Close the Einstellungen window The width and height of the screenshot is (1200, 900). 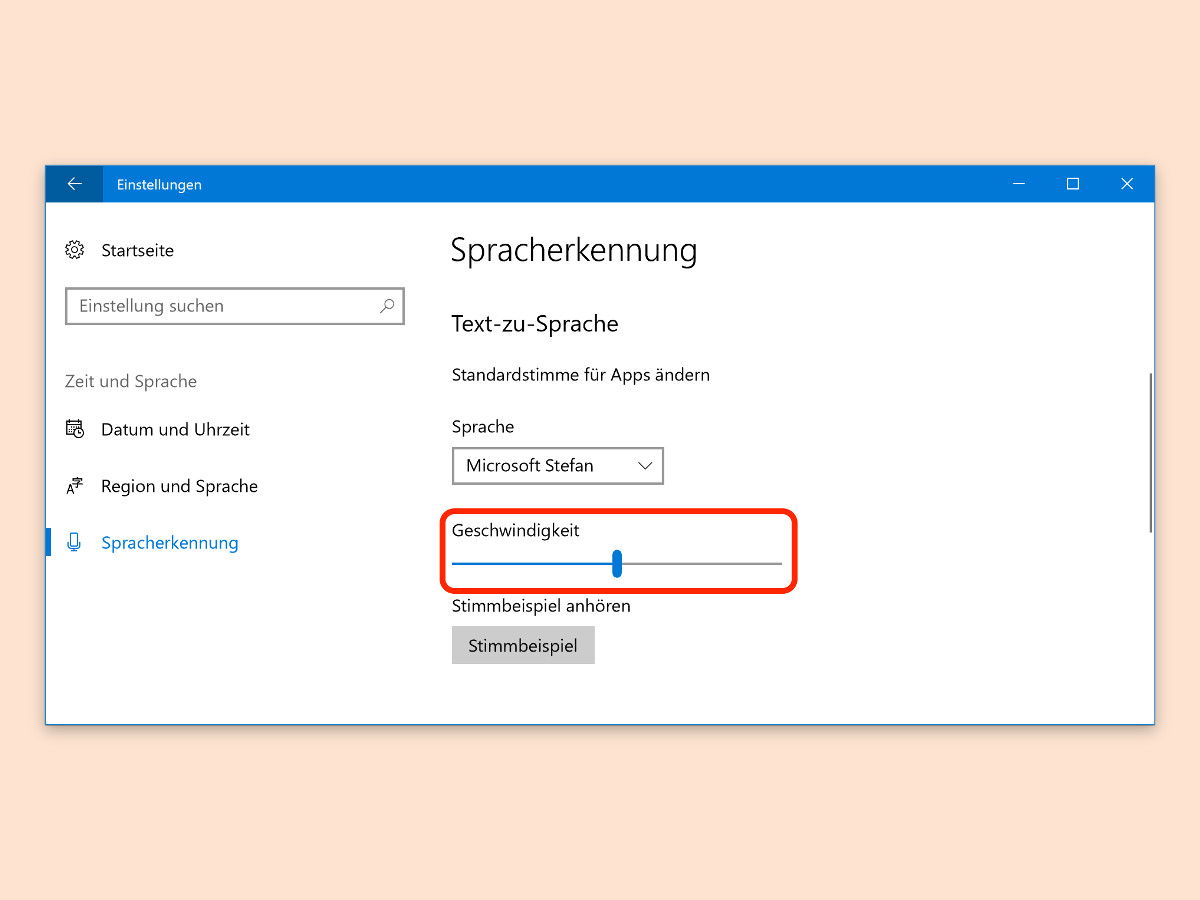pyautogui.click(x=1127, y=184)
